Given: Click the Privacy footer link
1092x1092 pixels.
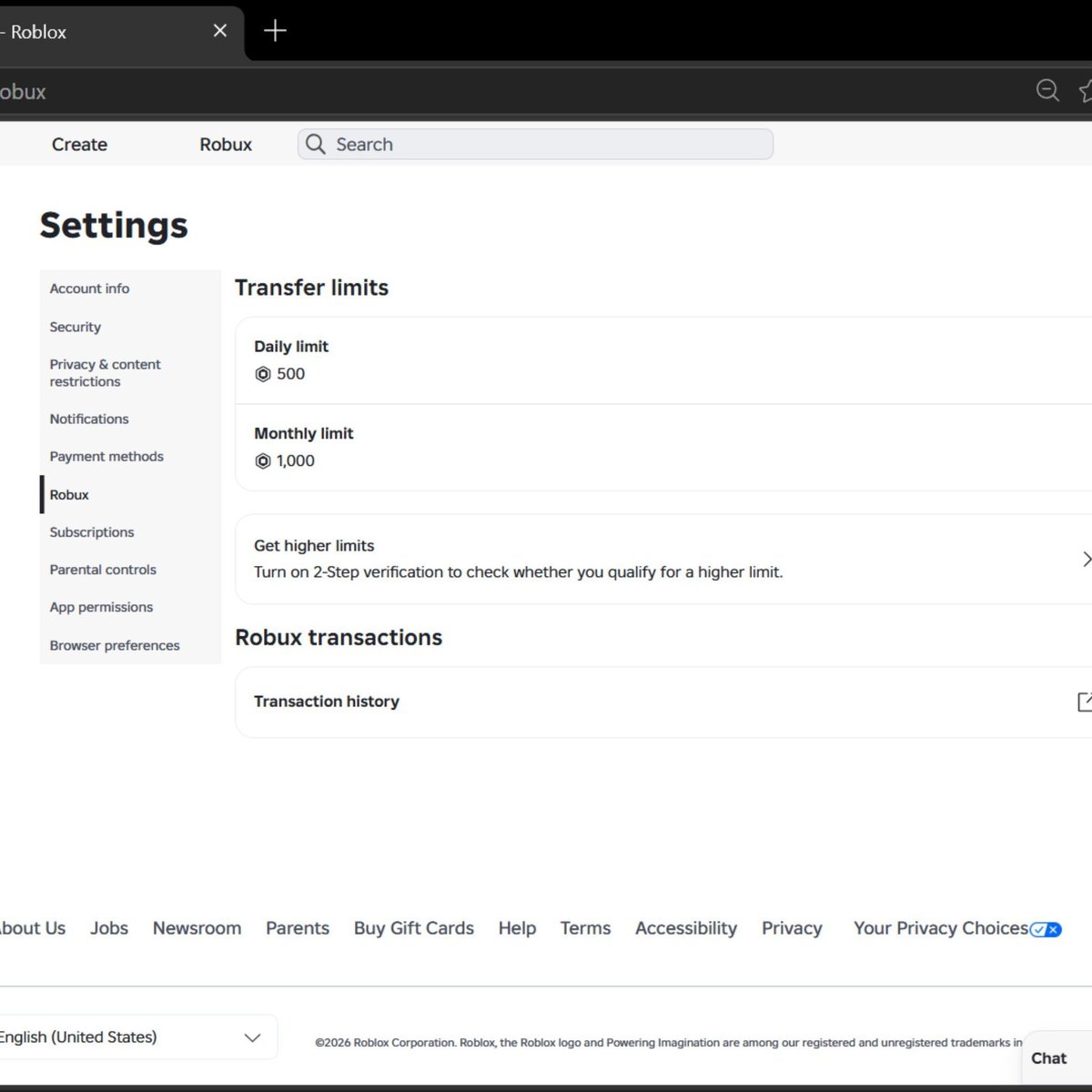Looking at the screenshot, I should pyautogui.click(x=792, y=928).
